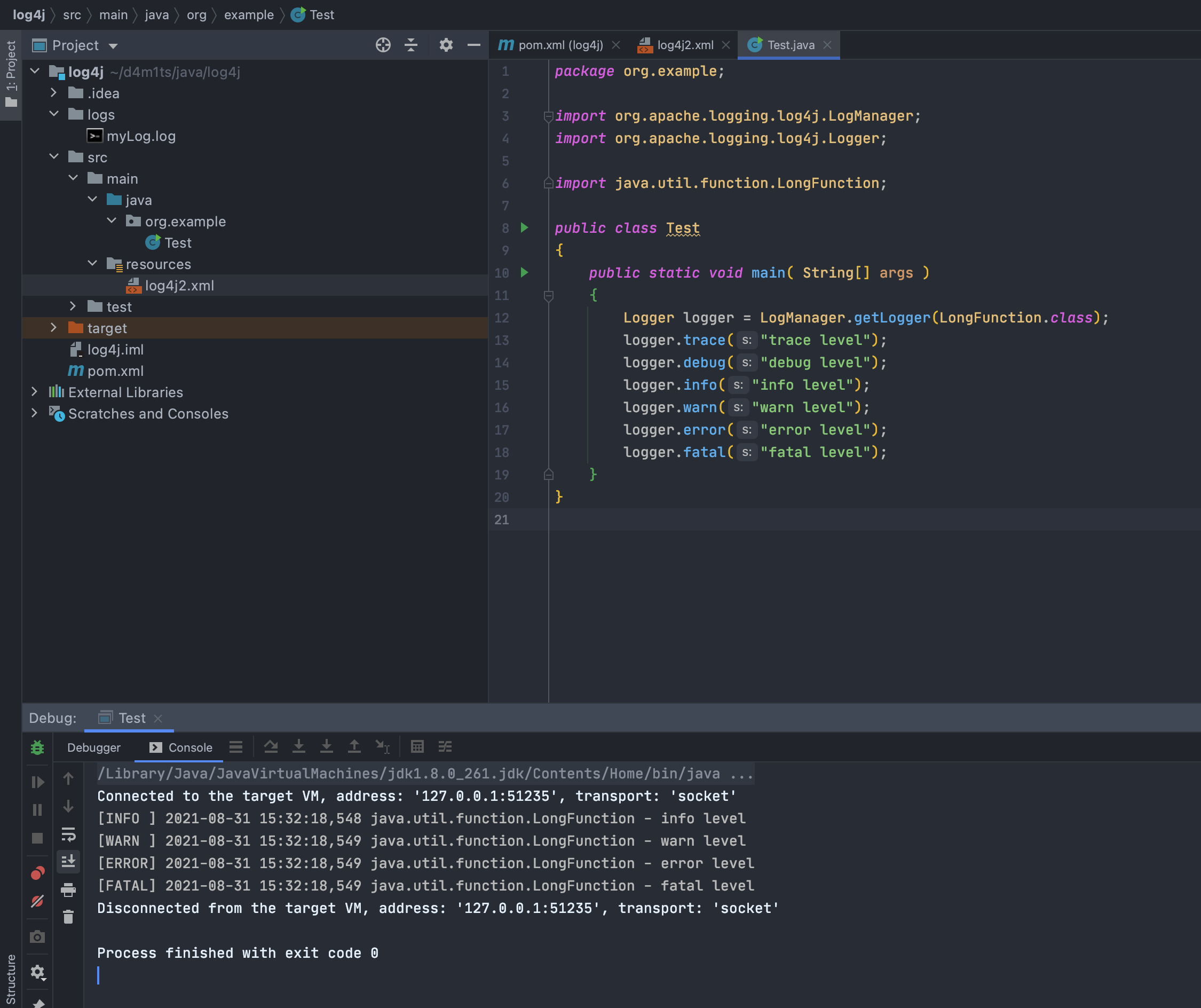Screen dimensions: 1201x1008
Task: Click the Mute Breakpoints icon
Action: click(x=37, y=902)
